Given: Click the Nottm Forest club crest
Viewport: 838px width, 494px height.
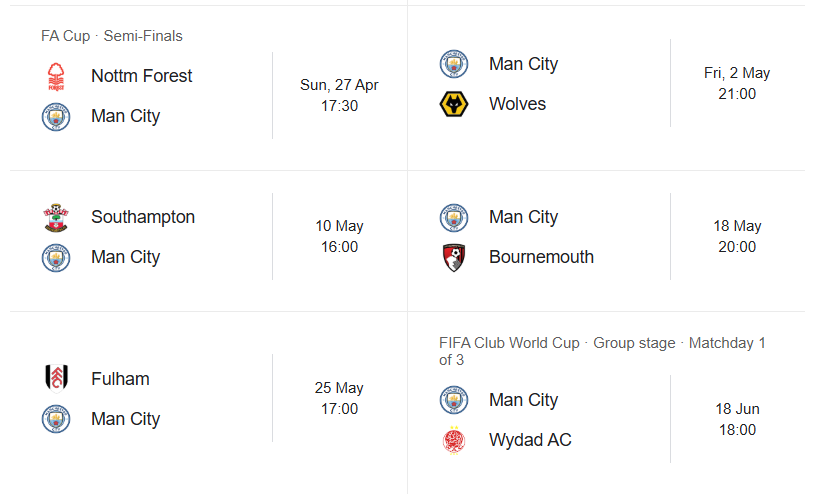Looking at the screenshot, I should 56,77.
